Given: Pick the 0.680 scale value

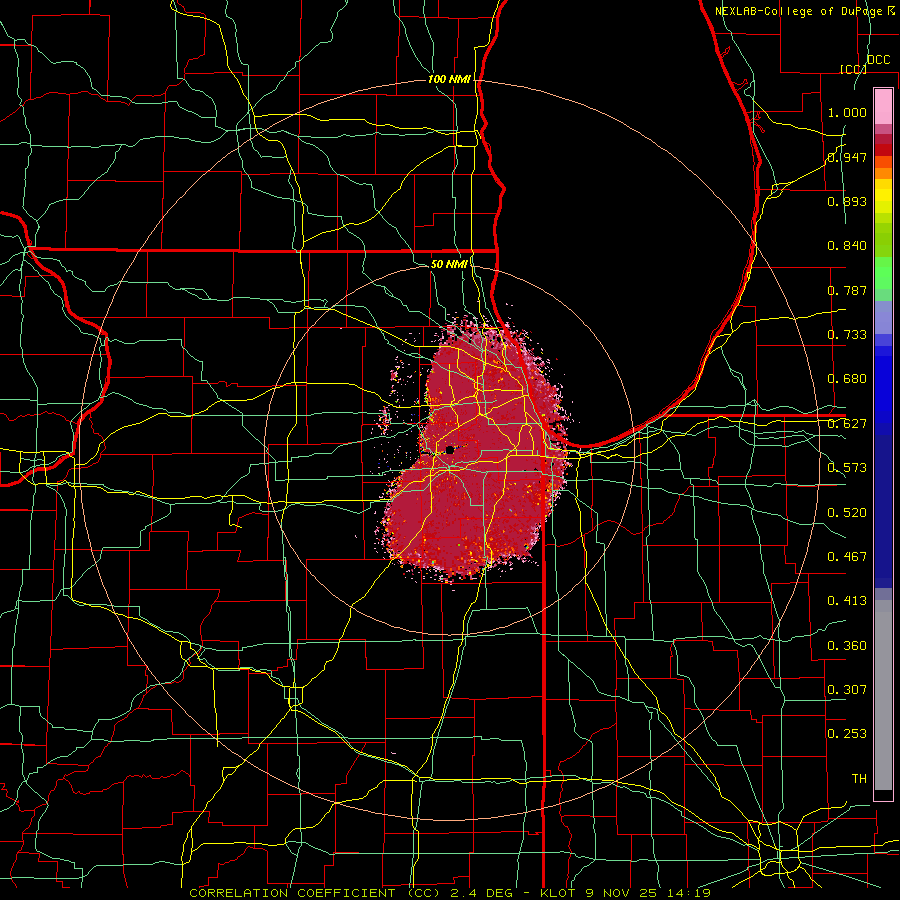Looking at the screenshot, I should click(x=847, y=379).
